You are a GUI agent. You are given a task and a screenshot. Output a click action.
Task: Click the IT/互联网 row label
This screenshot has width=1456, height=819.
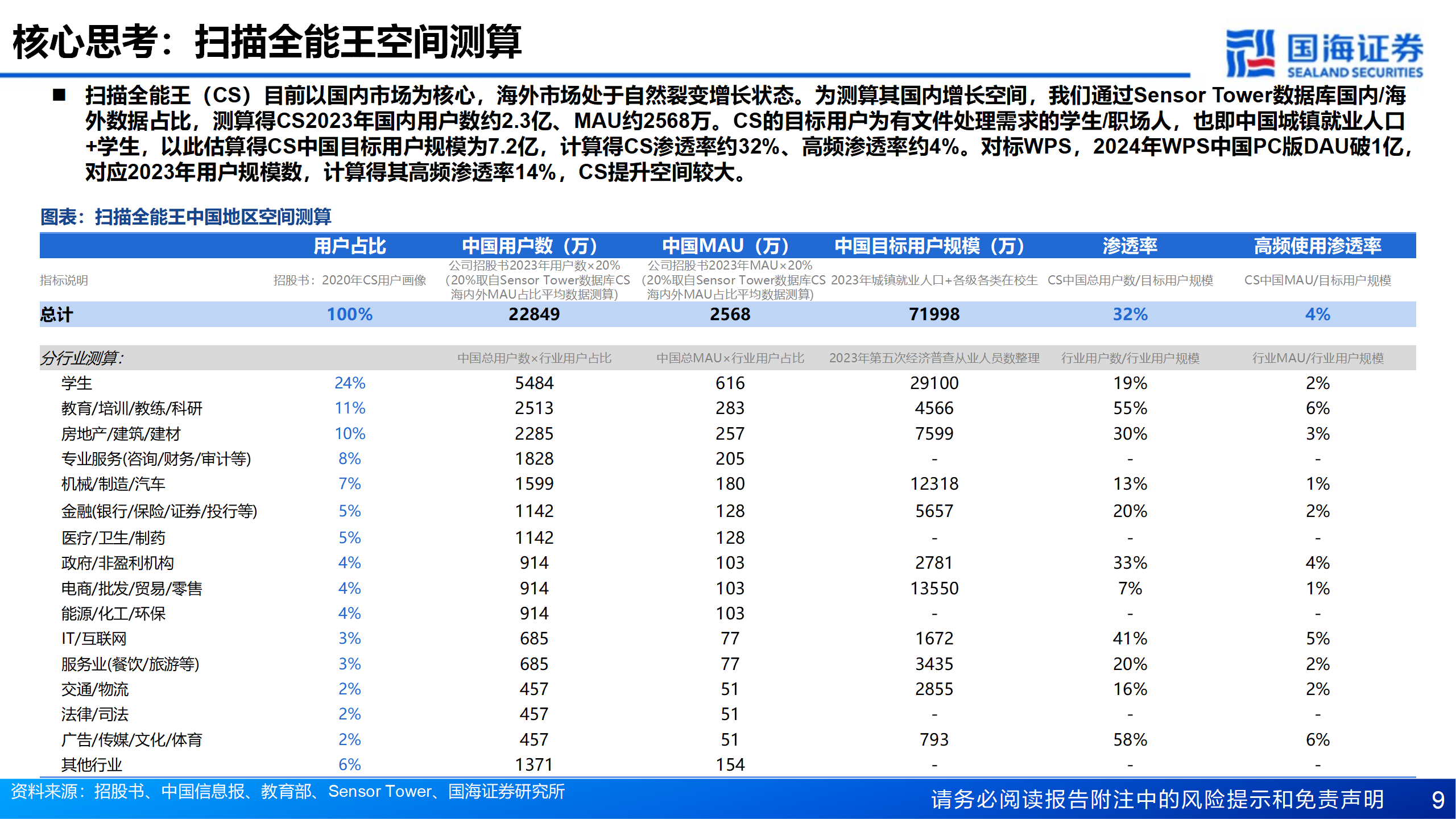point(94,639)
